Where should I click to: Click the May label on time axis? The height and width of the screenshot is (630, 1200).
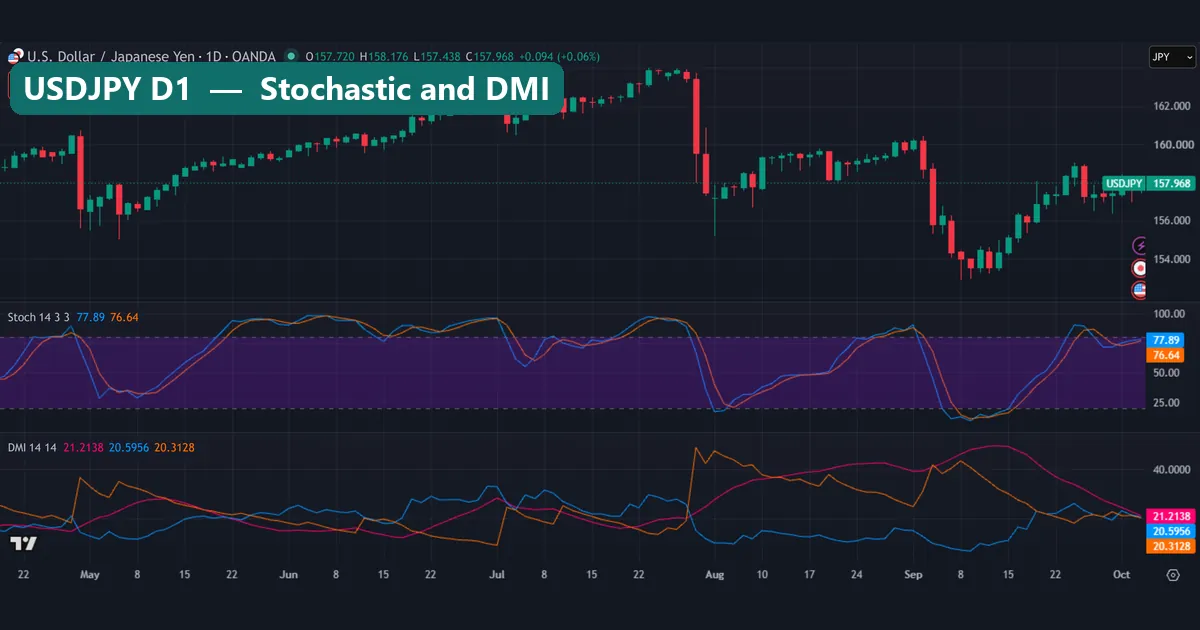(x=90, y=575)
